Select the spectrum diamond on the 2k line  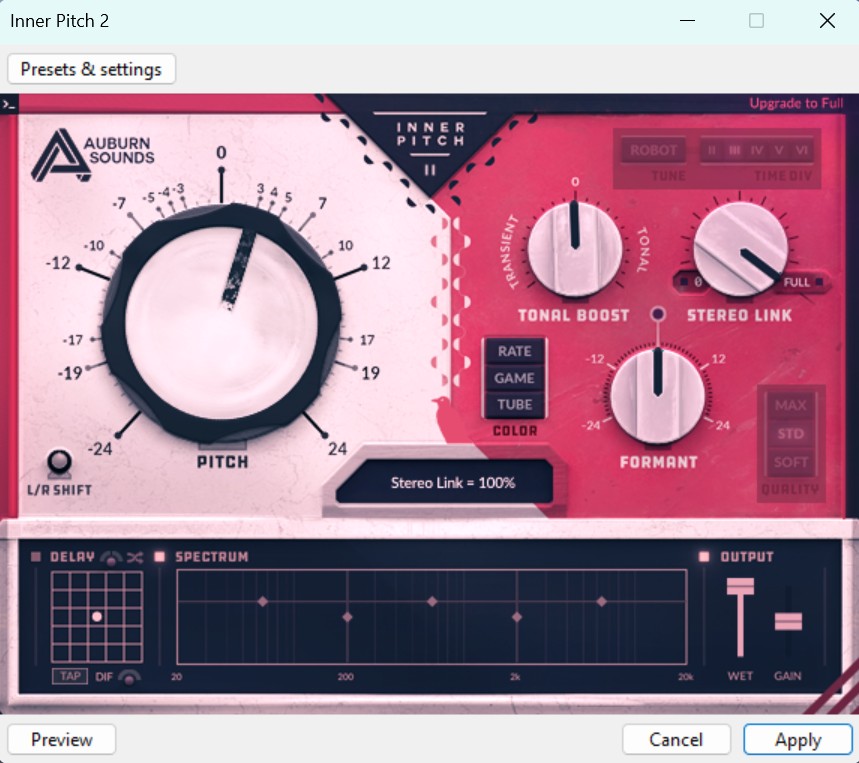point(517,617)
